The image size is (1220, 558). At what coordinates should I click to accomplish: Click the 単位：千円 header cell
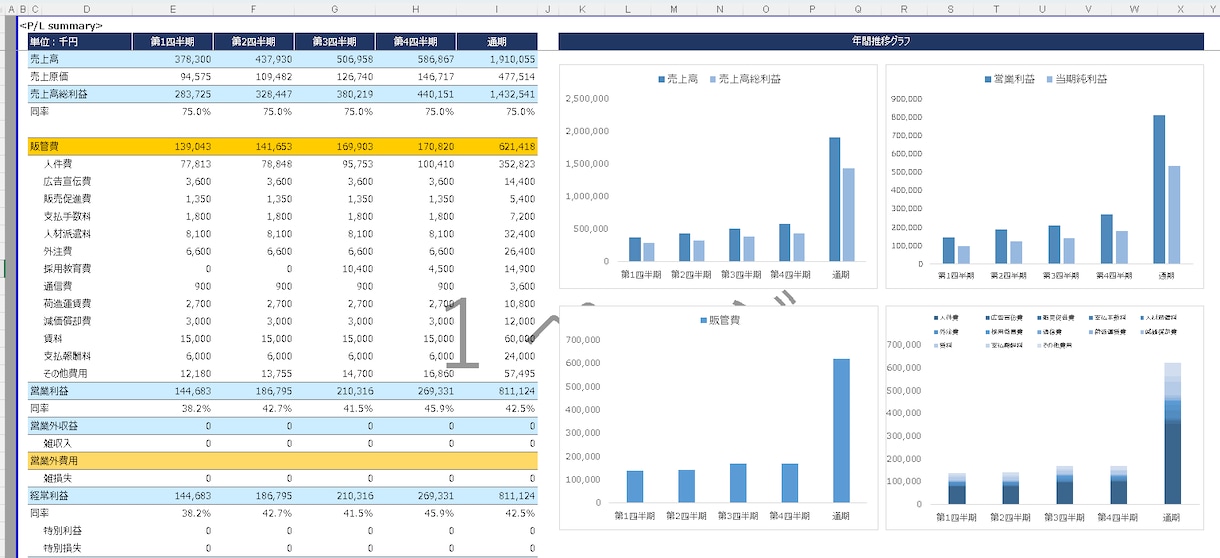coord(80,42)
